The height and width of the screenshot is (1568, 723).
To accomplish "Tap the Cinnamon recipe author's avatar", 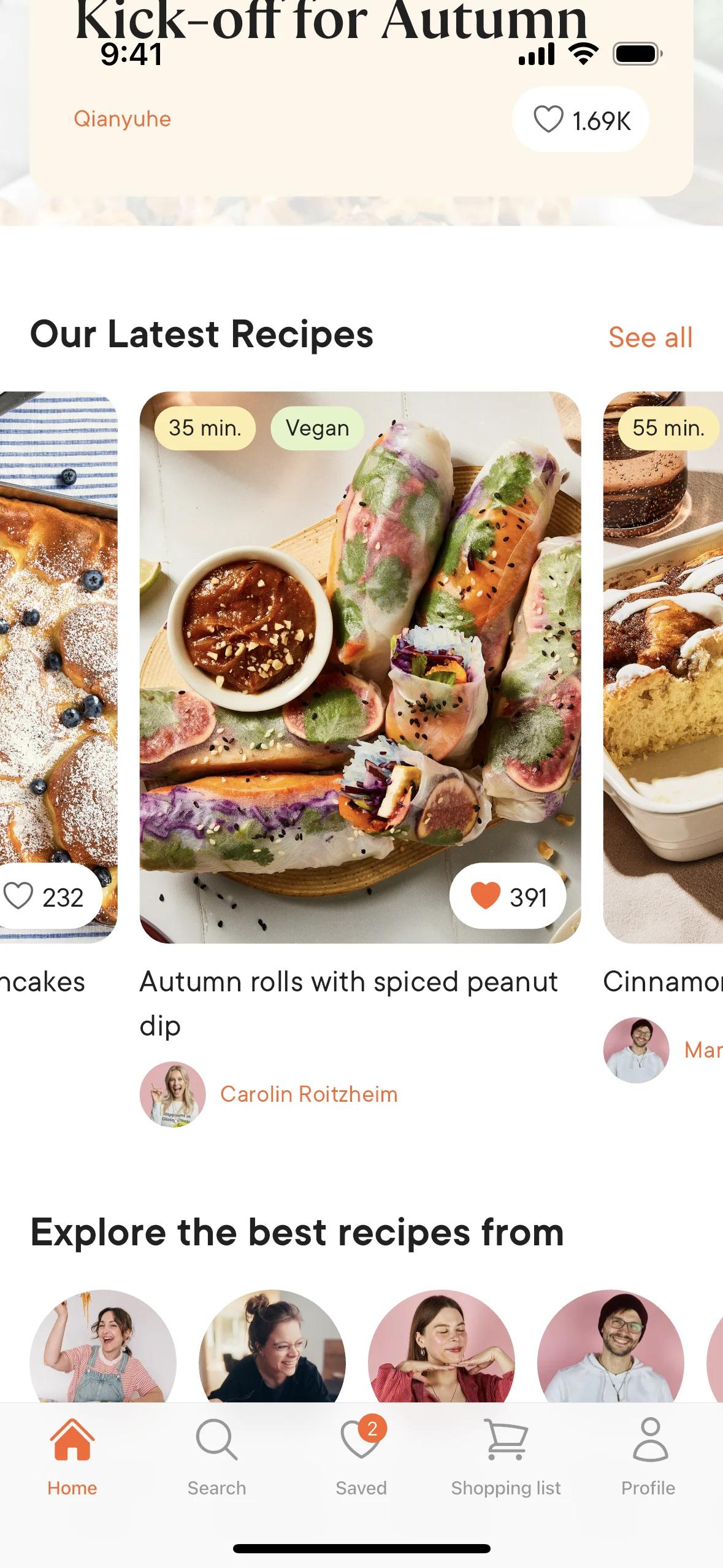I will coord(637,1050).
